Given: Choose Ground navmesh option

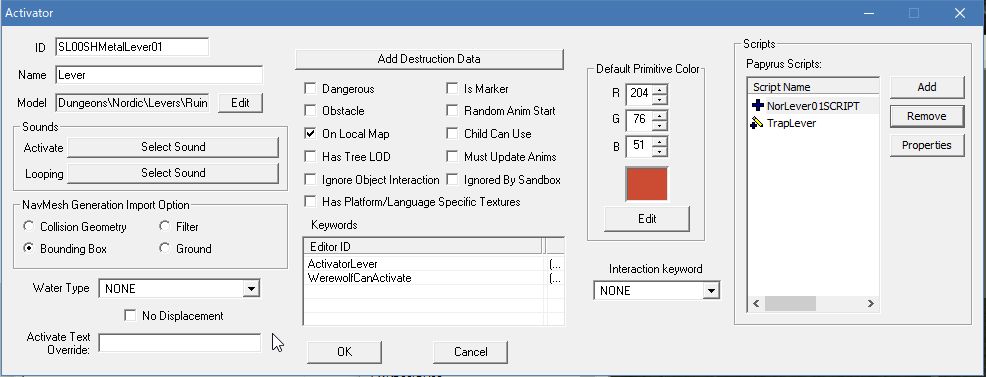Looking at the screenshot, I should click(164, 248).
